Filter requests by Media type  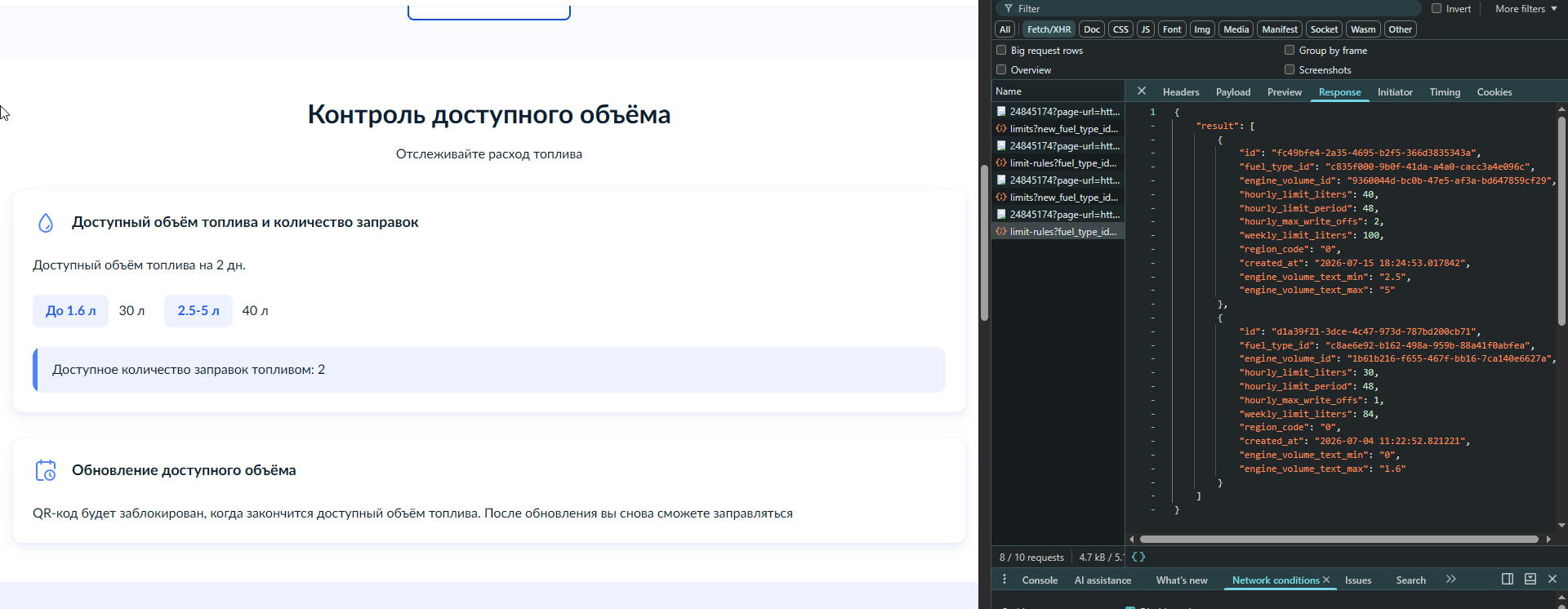[1236, 29]
